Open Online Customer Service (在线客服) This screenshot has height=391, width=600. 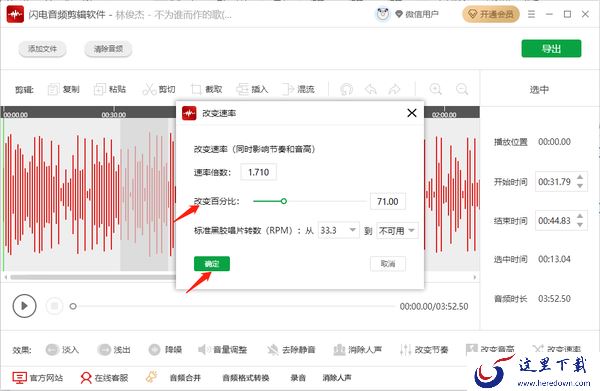[x=104, y=378]
